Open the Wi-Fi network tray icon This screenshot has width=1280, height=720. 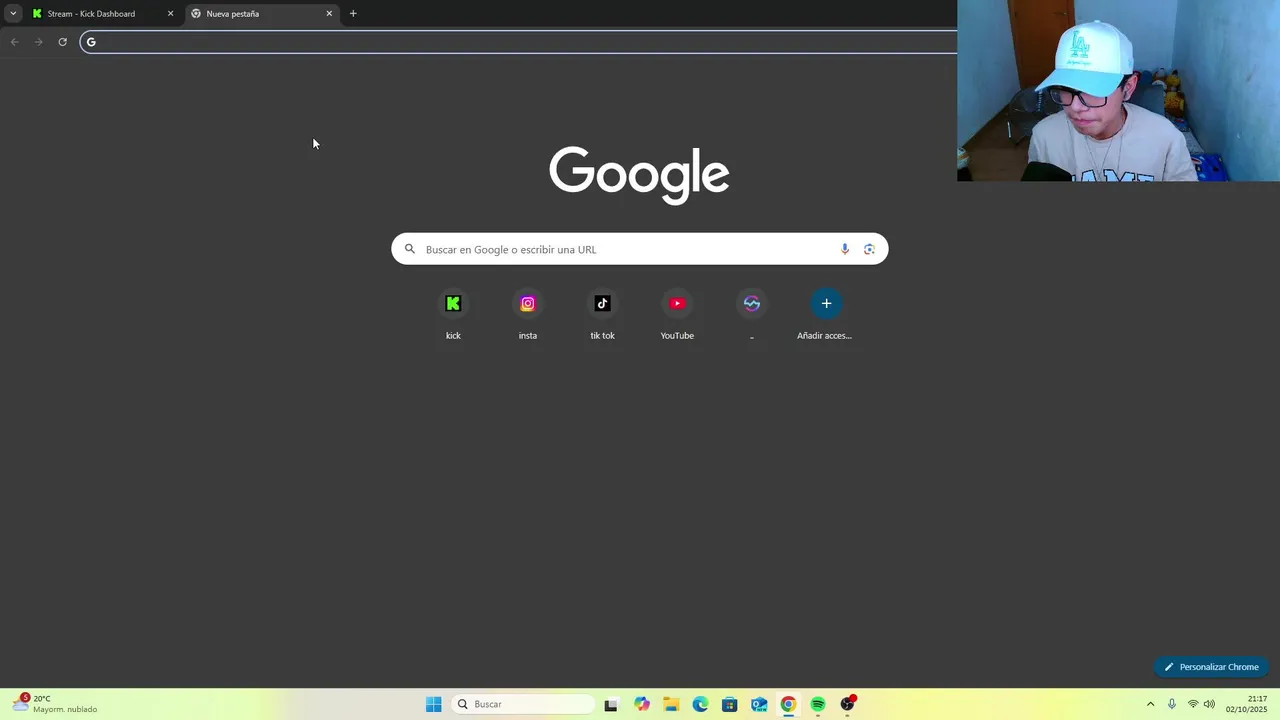click(x=1192, y=704)
